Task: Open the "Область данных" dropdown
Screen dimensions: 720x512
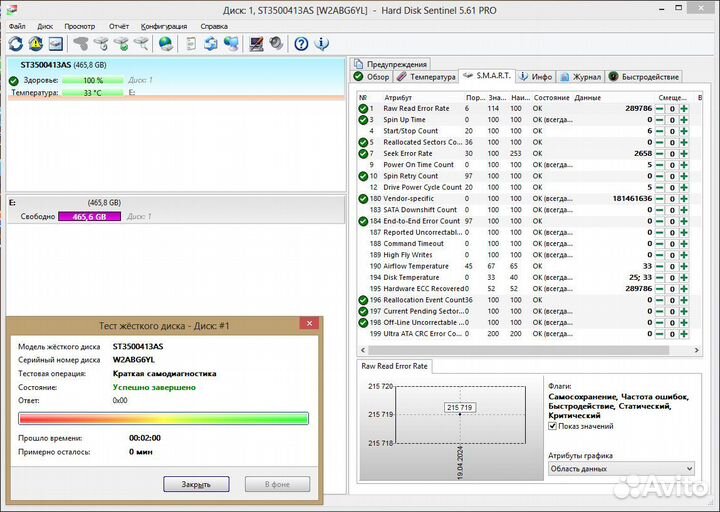Action: click(621, 468)
